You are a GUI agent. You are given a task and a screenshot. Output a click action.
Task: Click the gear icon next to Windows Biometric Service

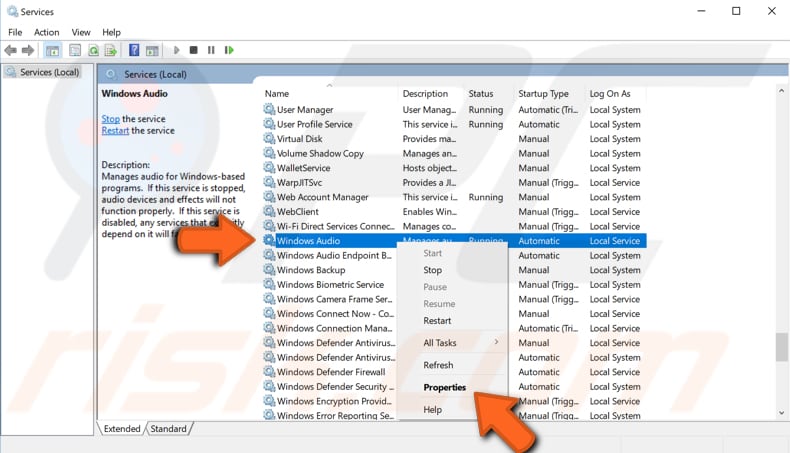[x=269, y=284]
